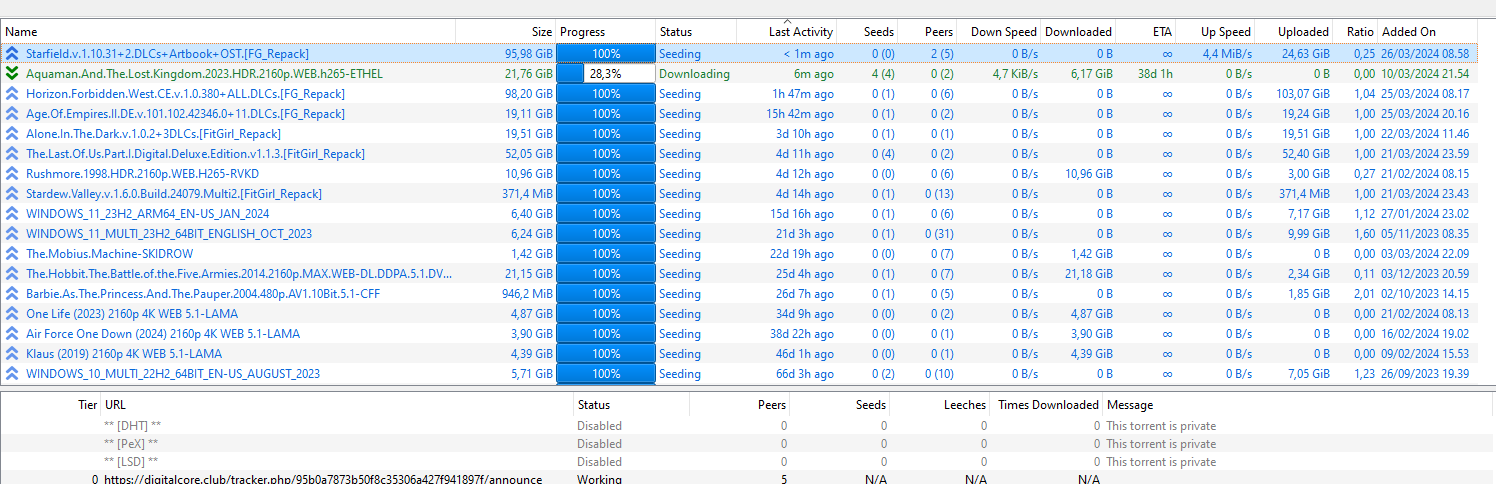The height and width of the screenshot is (489, 1496).
Task: Click the tracker list URL column header
Action: click(x=116, y=405)
